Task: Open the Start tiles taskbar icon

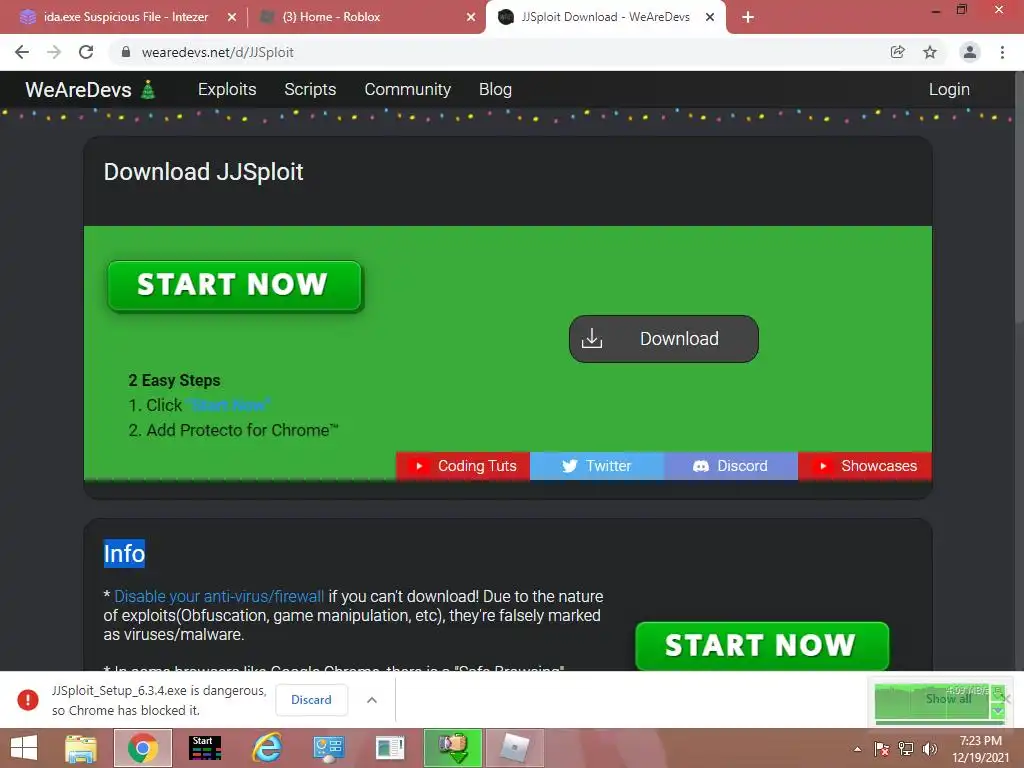Action: [205, 748]
